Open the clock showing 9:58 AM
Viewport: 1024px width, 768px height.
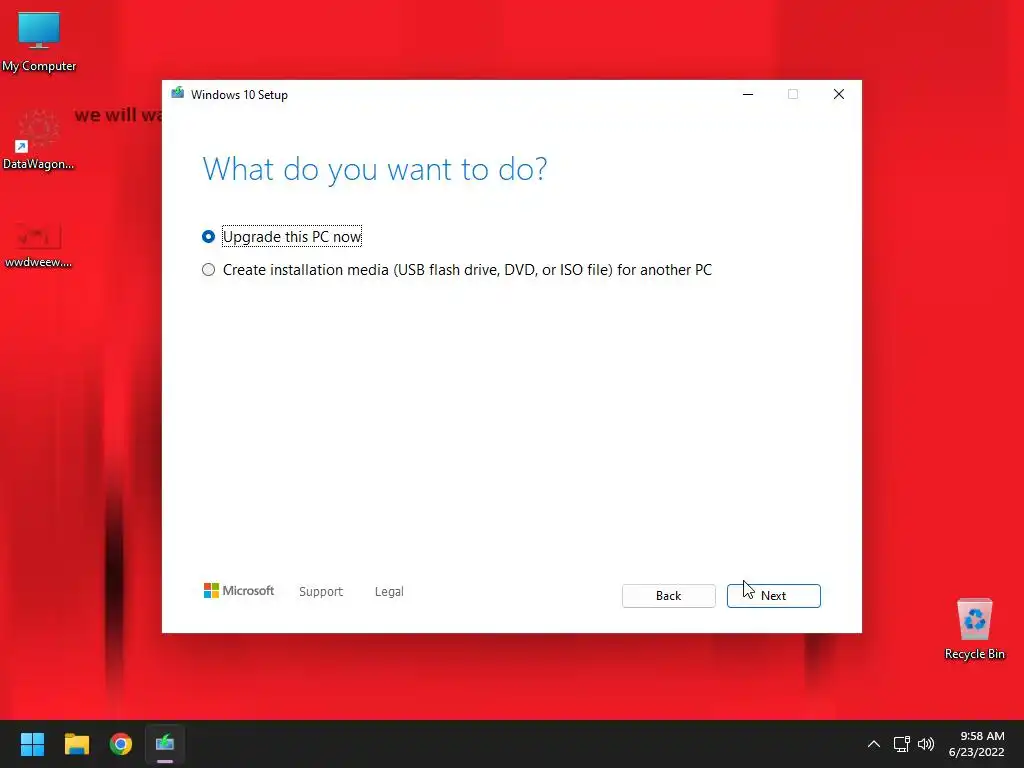pos(976,744)
